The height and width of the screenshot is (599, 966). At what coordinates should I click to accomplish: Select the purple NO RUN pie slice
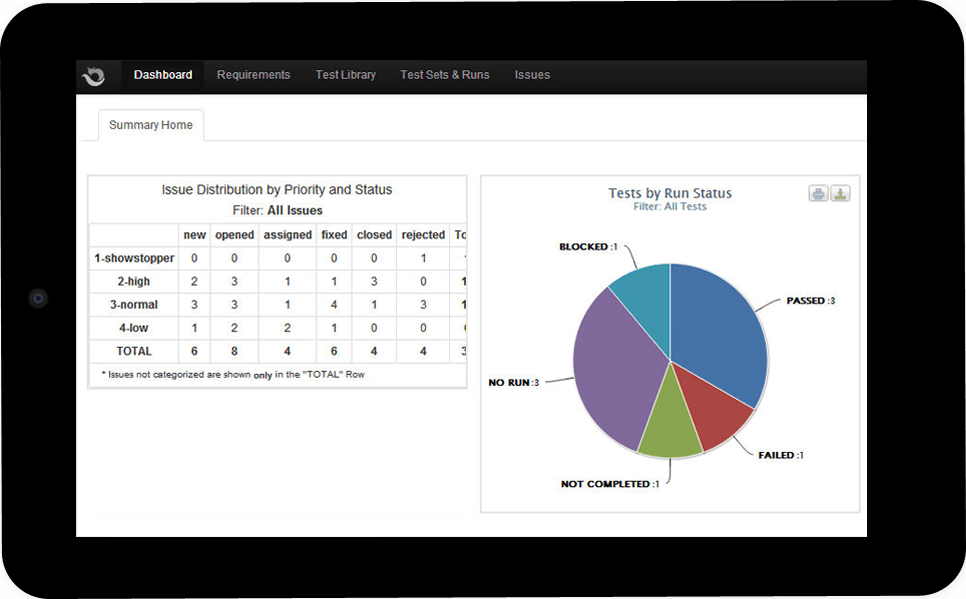coord(615,370)
